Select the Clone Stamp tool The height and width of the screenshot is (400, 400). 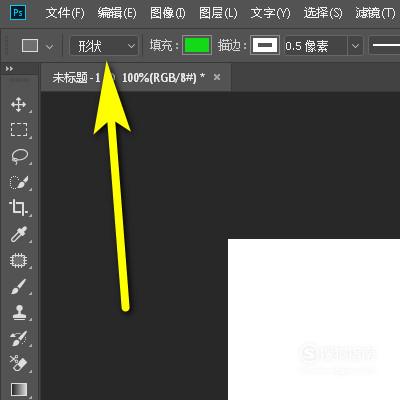coord(19,312)
